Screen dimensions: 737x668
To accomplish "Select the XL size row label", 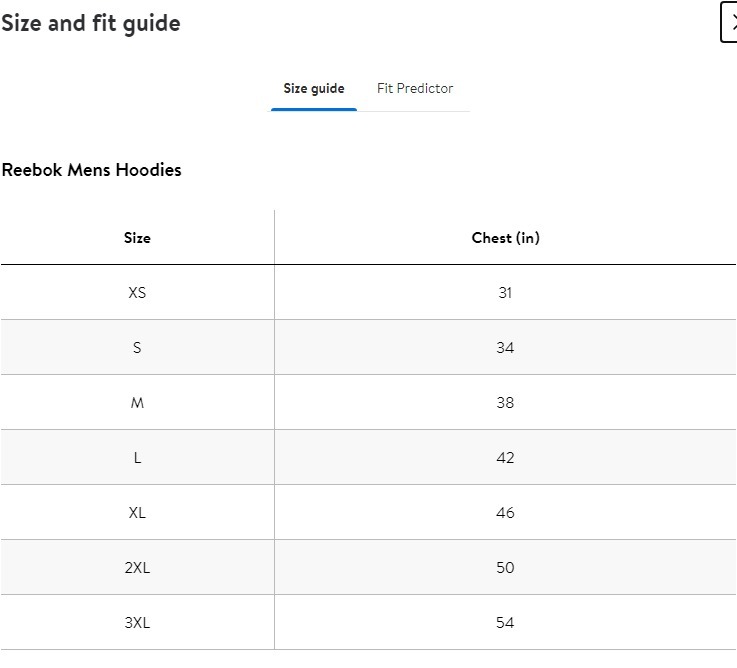I will (137, 513).
